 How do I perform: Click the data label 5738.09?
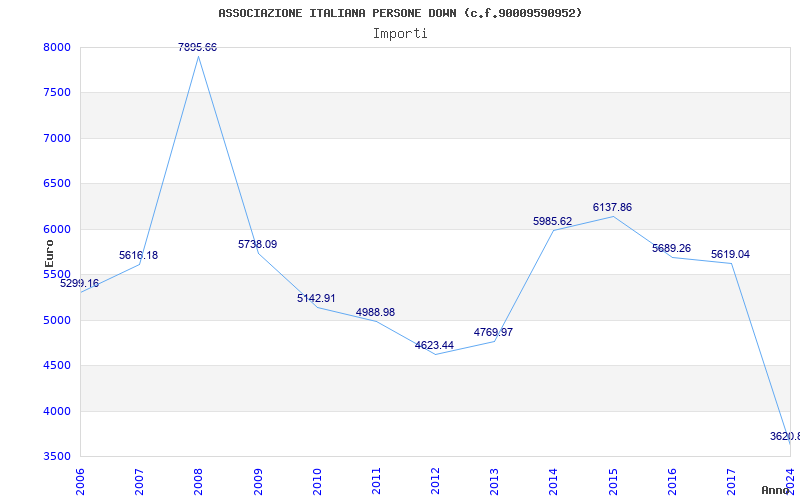(x=258, y=244)
